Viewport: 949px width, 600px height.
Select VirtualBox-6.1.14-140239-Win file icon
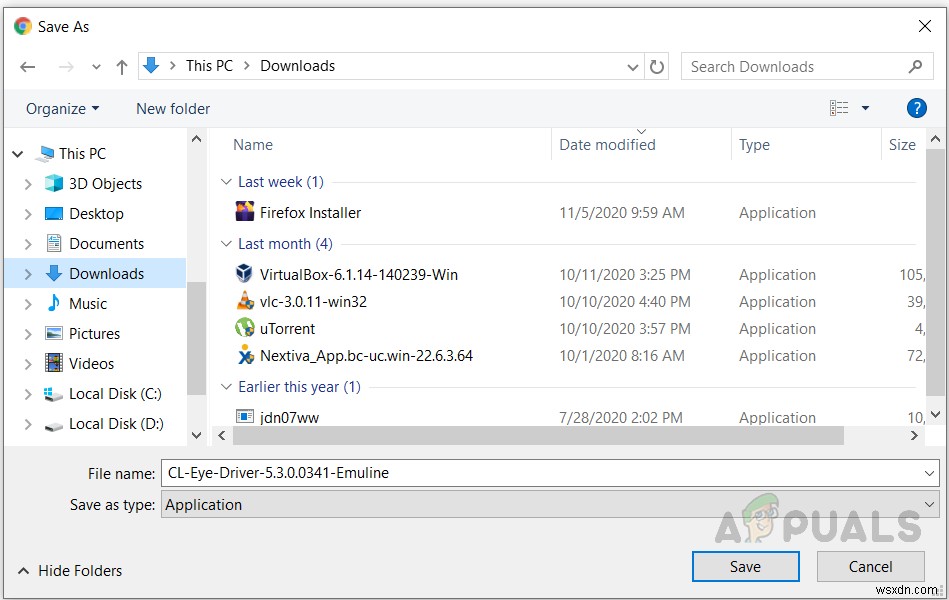(x=244, y=274)
